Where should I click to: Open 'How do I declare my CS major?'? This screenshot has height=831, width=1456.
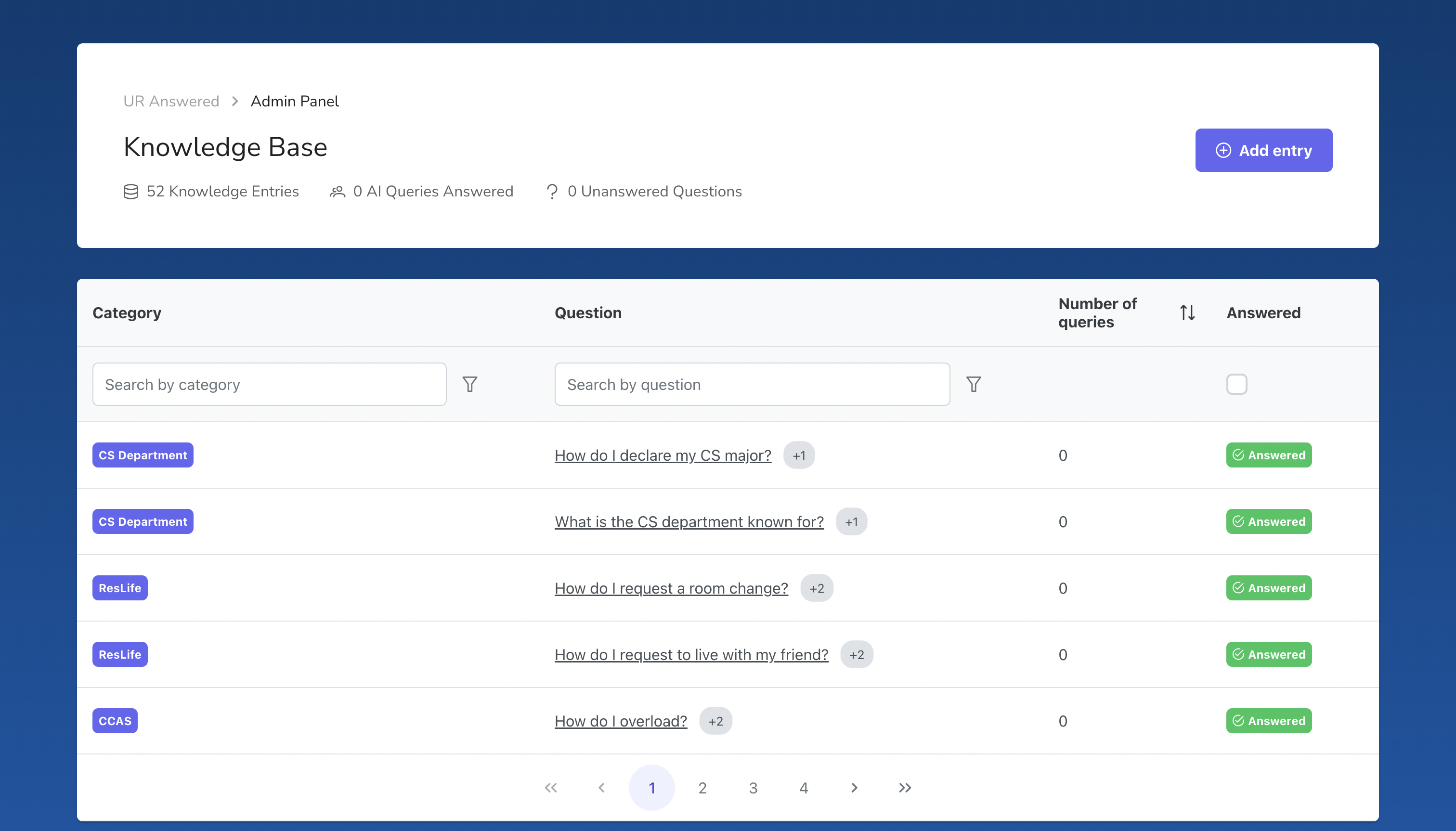tap(663, 455)
